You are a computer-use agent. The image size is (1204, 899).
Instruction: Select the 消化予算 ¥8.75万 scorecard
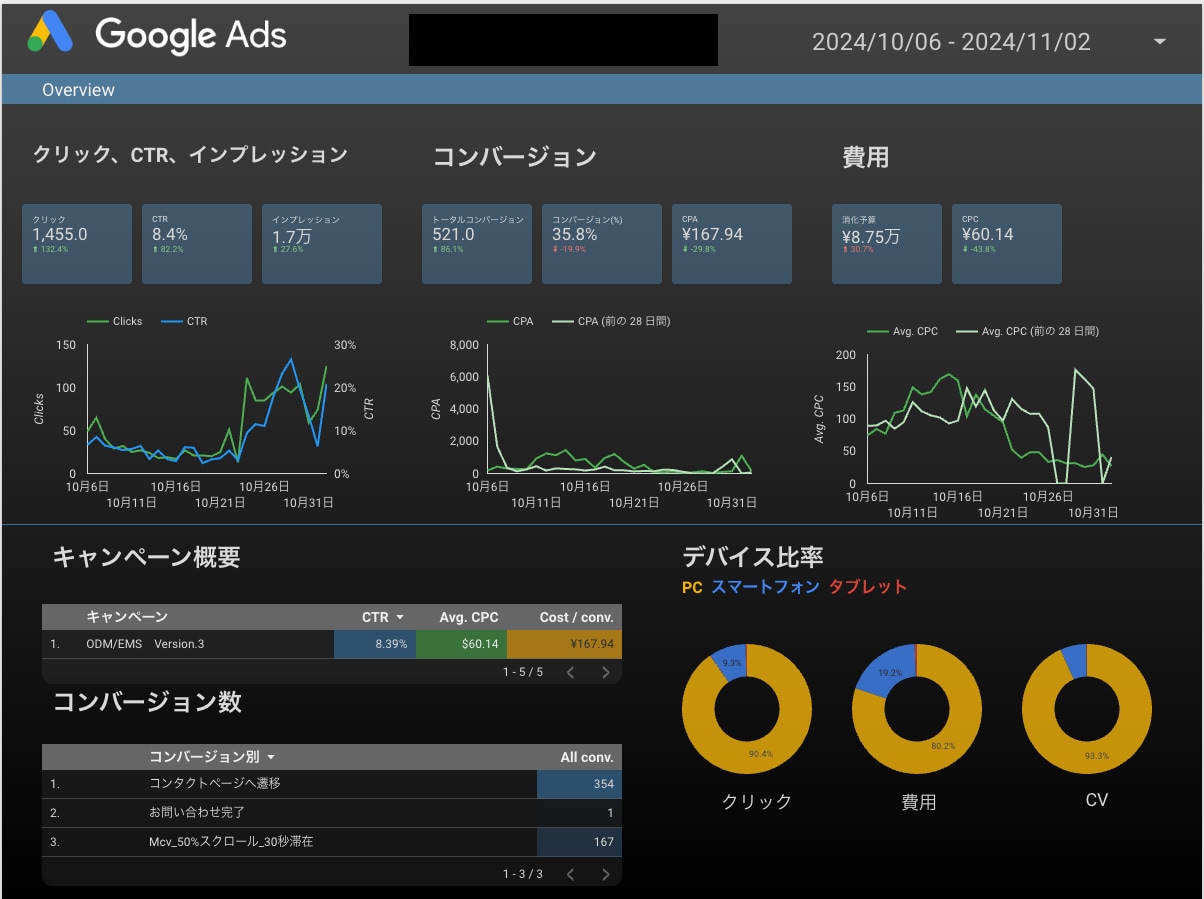pyautogui.click(x=887, y=244)
